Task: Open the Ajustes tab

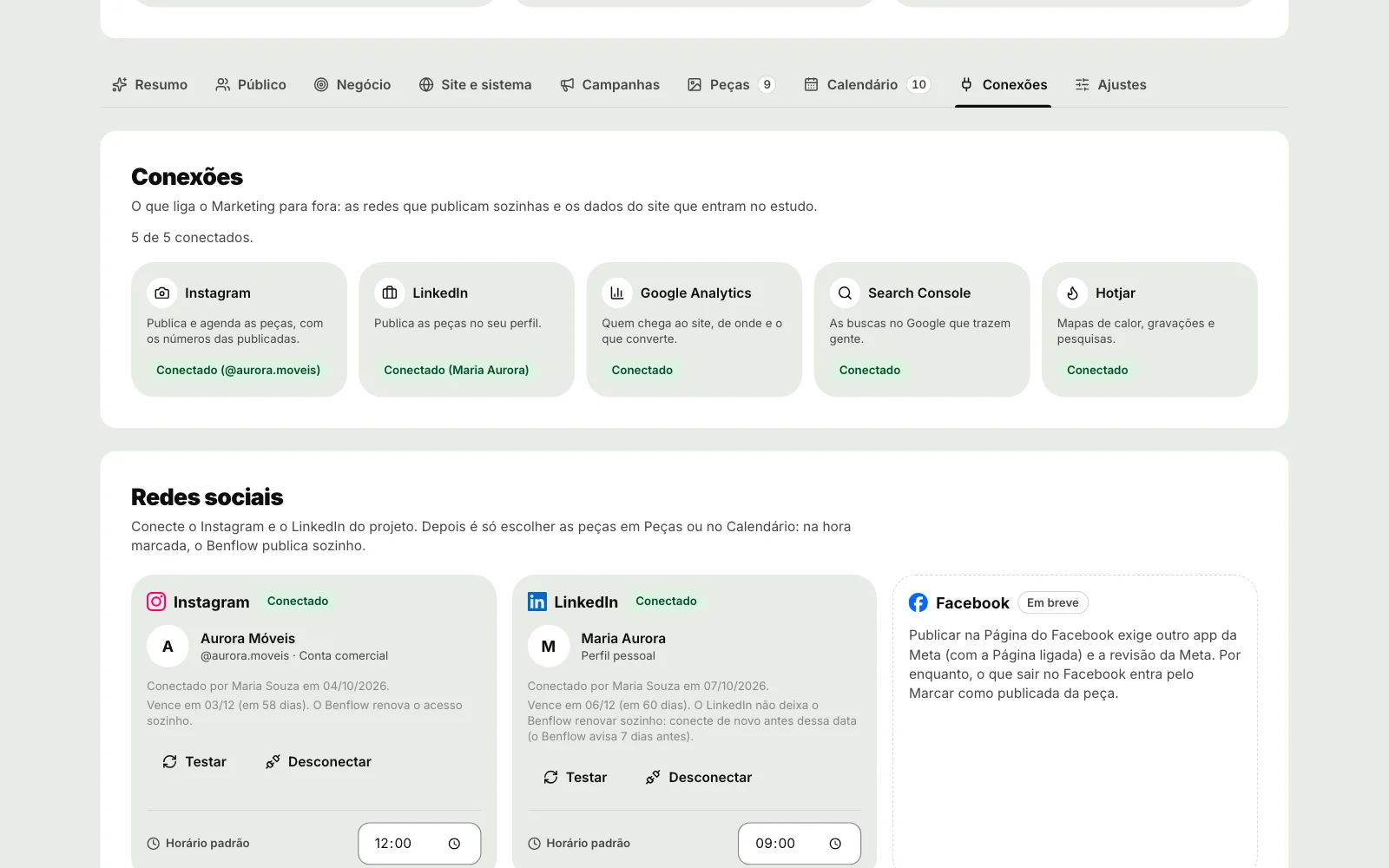Action: [1110, 84]
